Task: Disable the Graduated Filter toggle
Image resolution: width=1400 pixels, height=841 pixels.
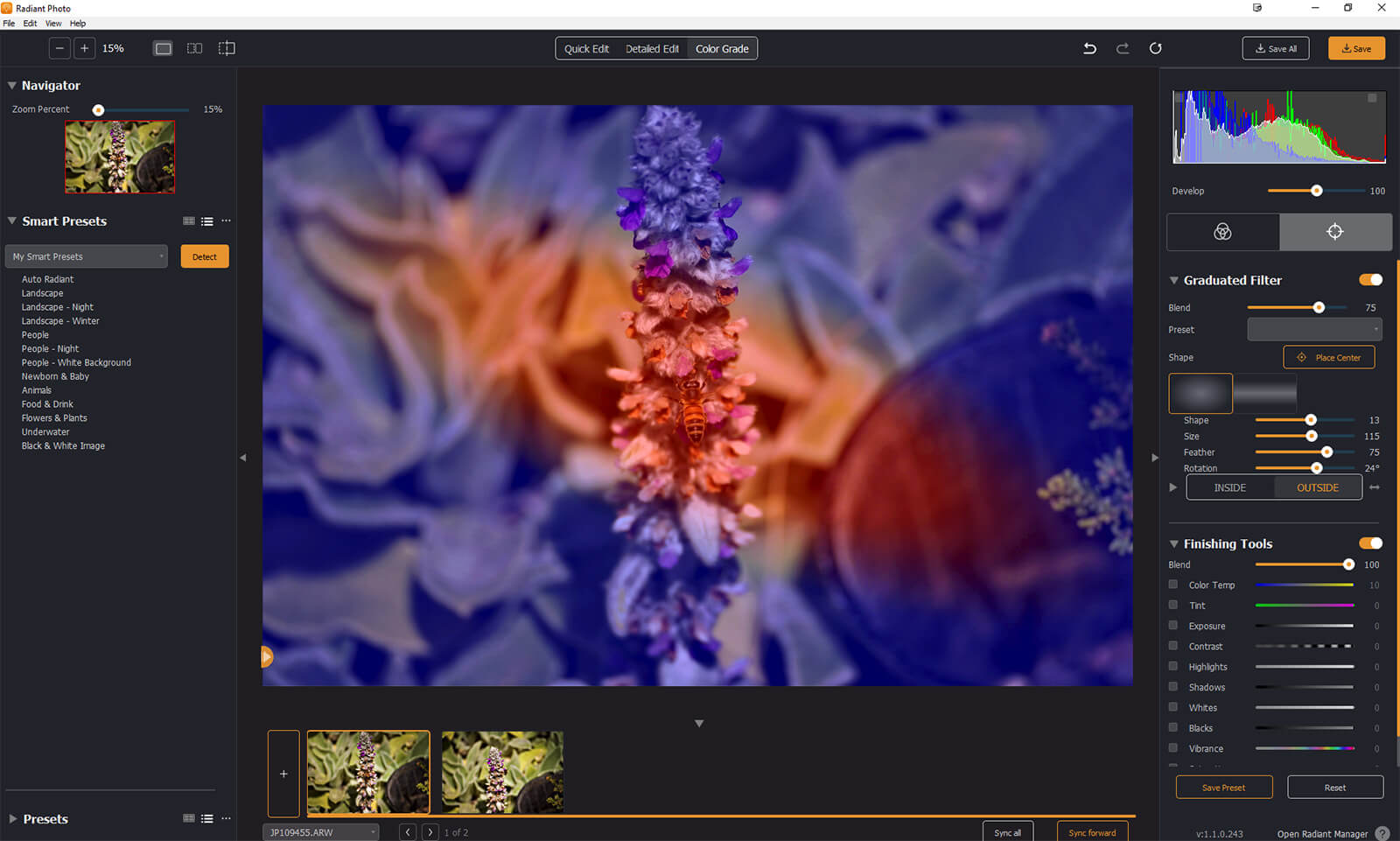Action: coord(1370,280)
